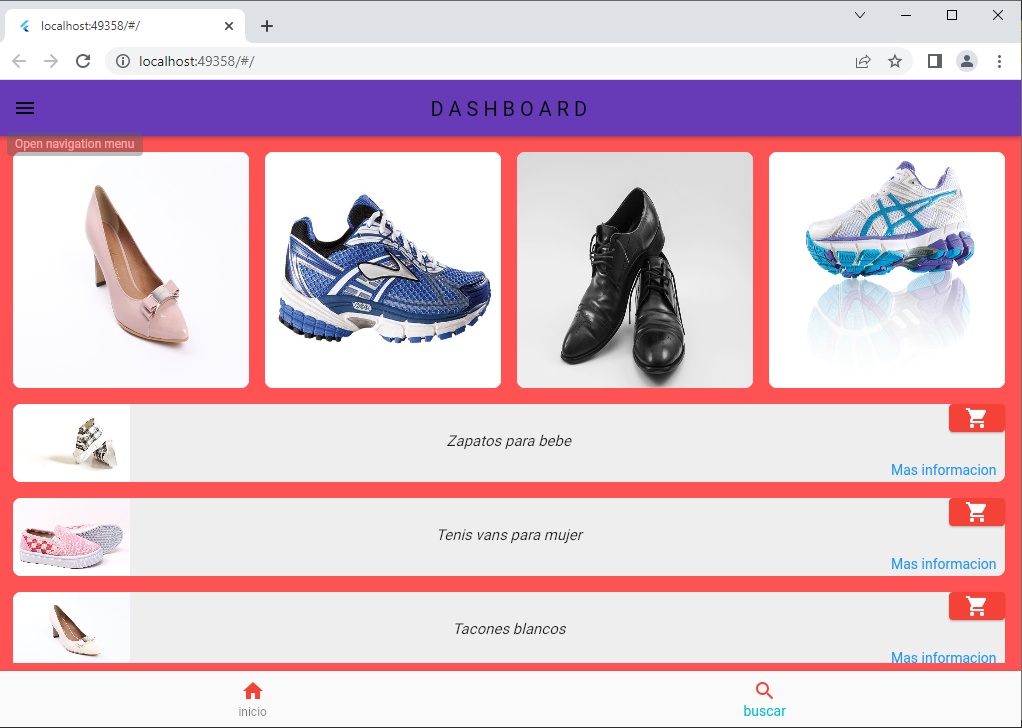1022x728 pixels.
Task: Go to inicio home tab
Action: tap(252, 700)
